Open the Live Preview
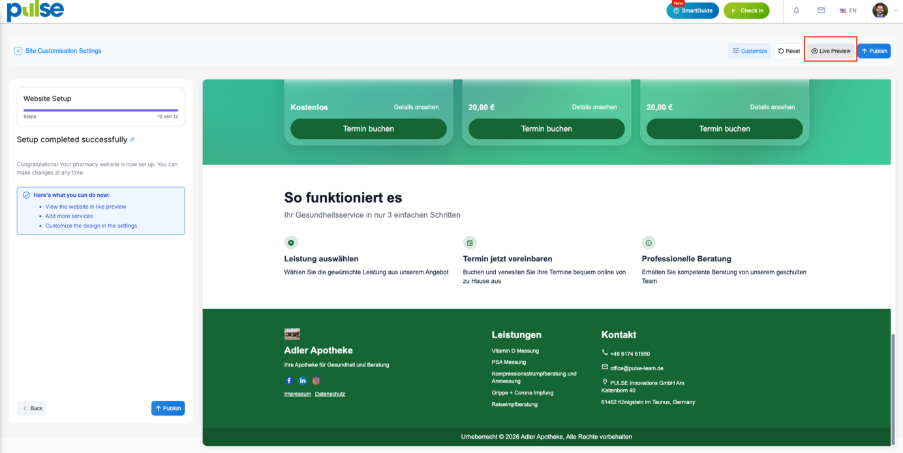 830,51
